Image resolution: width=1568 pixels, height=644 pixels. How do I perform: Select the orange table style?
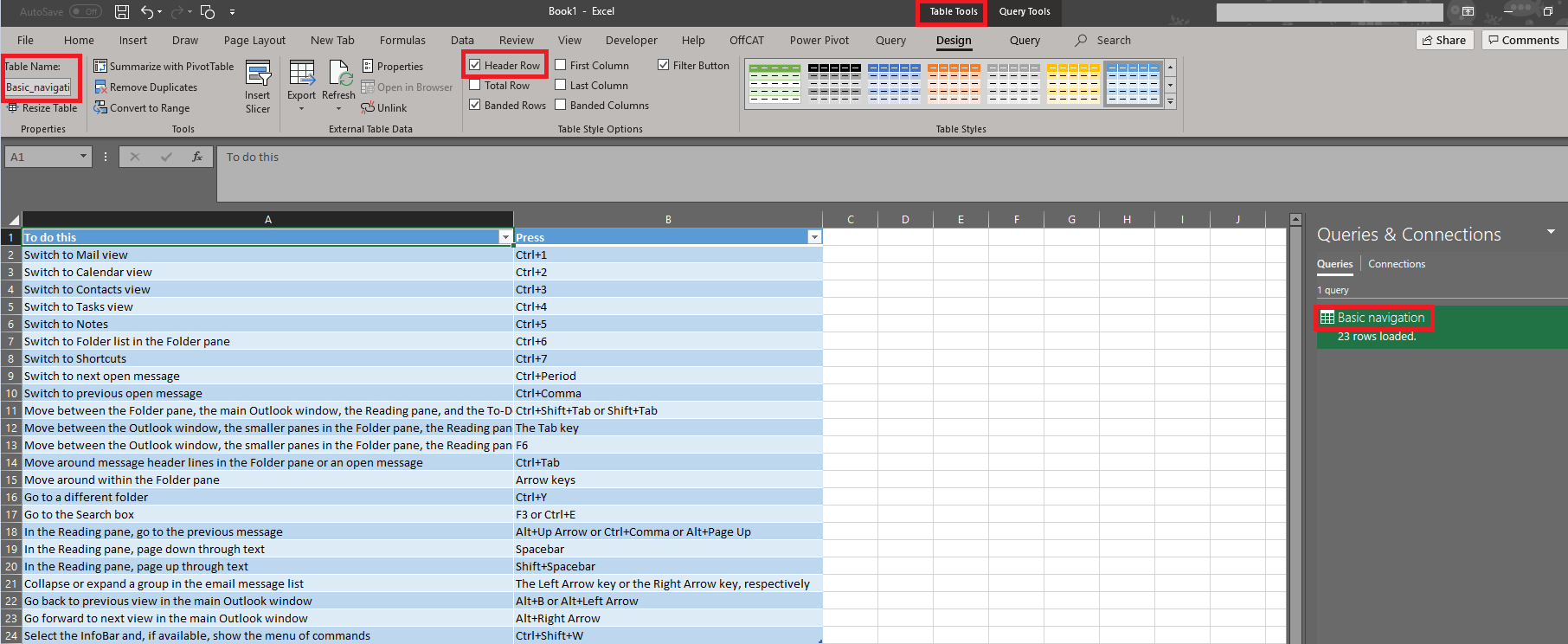click(x=954, y=84)
